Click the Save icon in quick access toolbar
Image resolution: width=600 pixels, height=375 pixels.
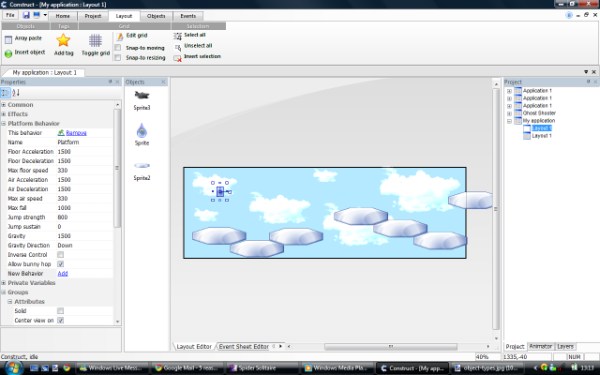(26, 15)
